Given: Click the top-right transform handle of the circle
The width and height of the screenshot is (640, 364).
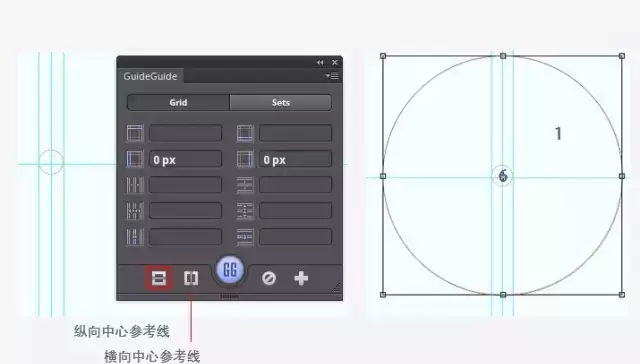Looking at the screenshot, I should (622, 56).
